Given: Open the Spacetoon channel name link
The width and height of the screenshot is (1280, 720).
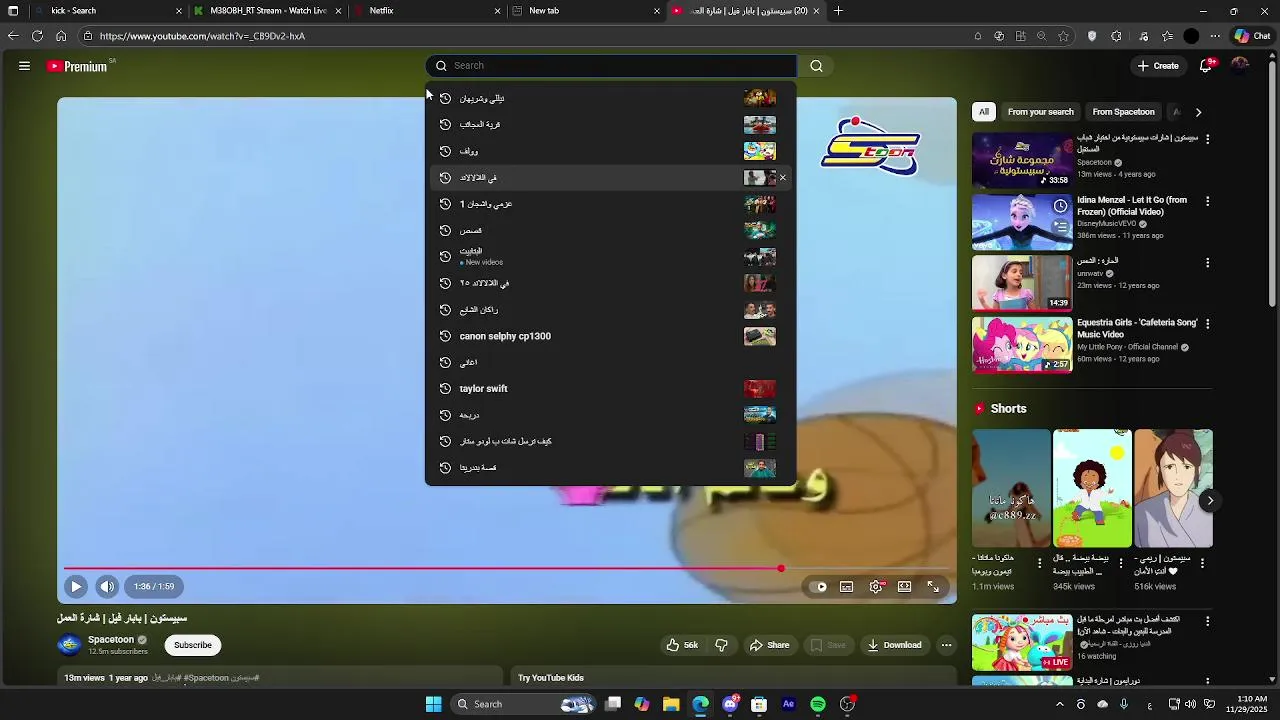Looking at the screenshot, I should click(x=111, y=640).
